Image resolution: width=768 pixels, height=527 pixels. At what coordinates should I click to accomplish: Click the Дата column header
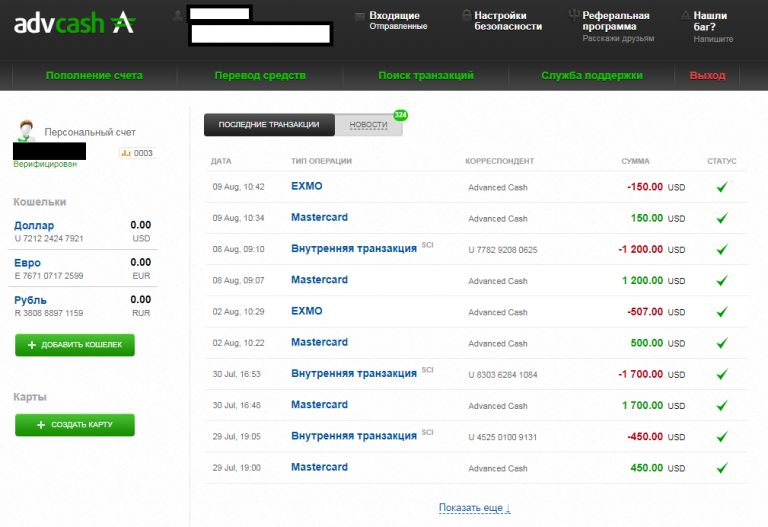(x=221, y=161)
